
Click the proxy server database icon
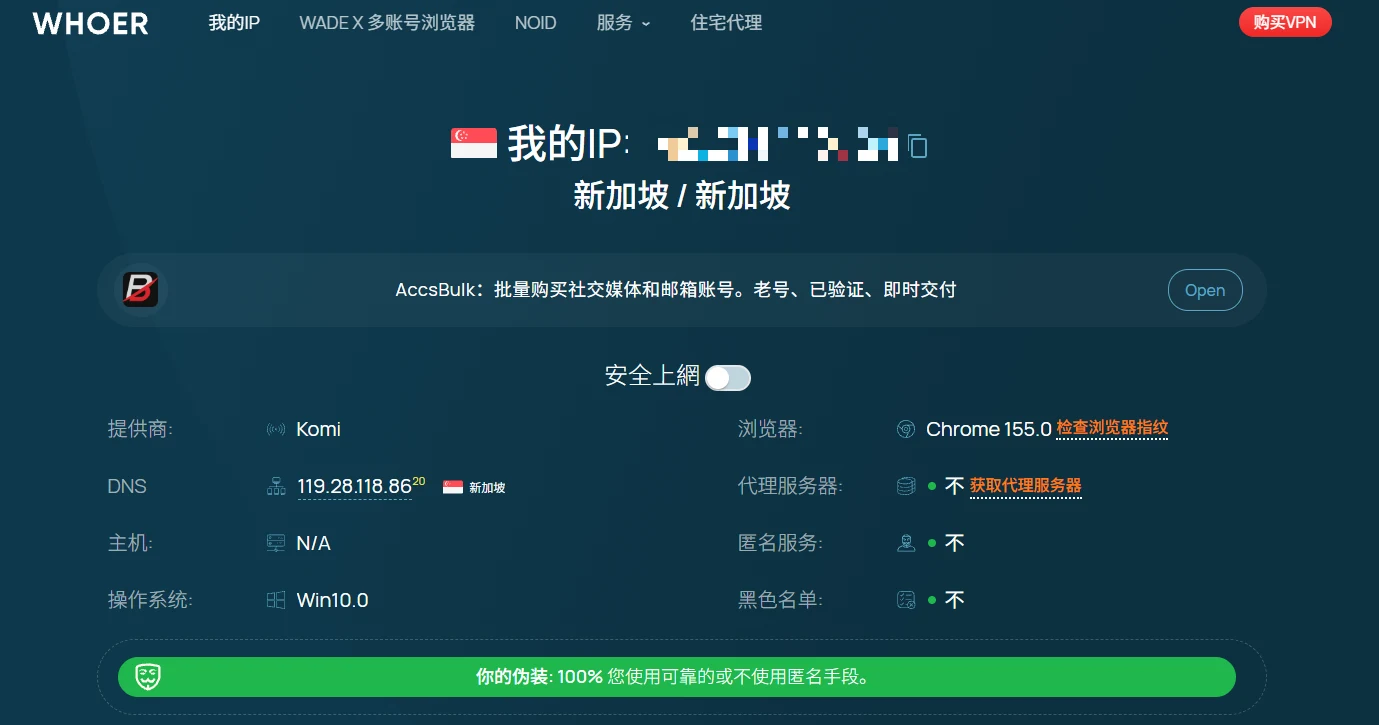(906, 487)
